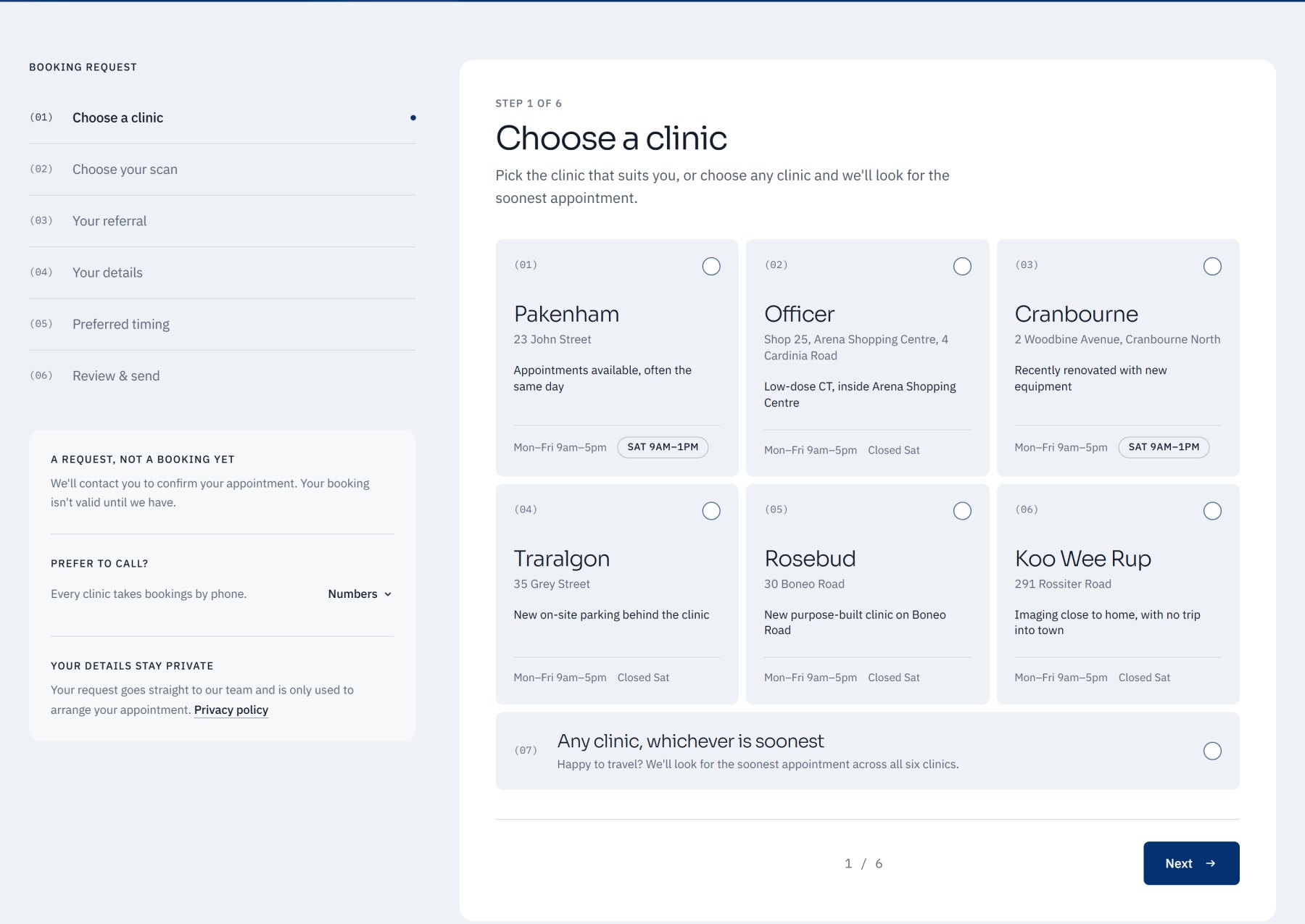The height and width of the screenshot is (924, 1305).
Task: Click the '1 / 6' page indicator
Action: pos(863,864)
